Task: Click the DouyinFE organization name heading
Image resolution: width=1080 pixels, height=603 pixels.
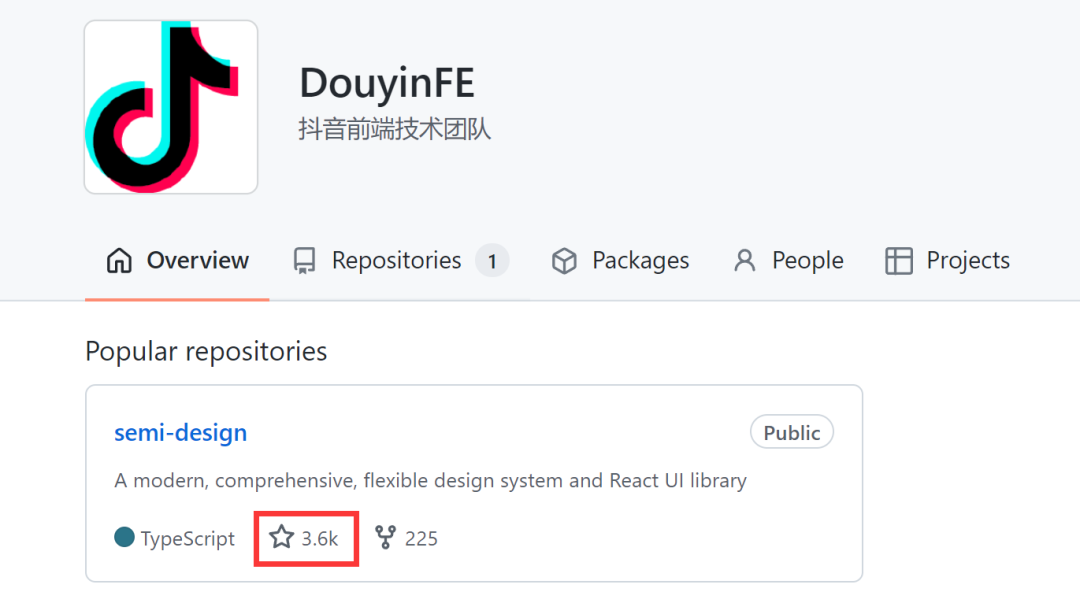Action: pos(387,84)
